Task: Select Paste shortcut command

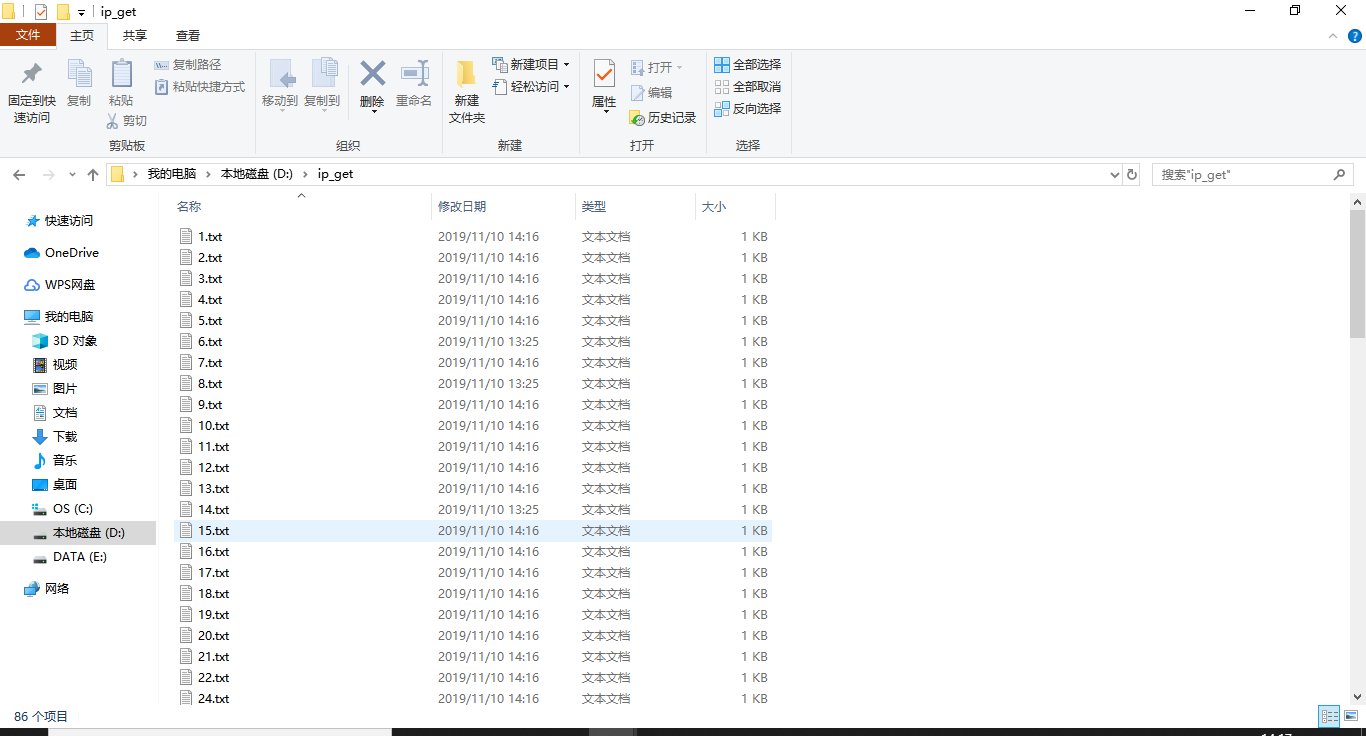Action: pyautogui.click(x=200, y=87)
